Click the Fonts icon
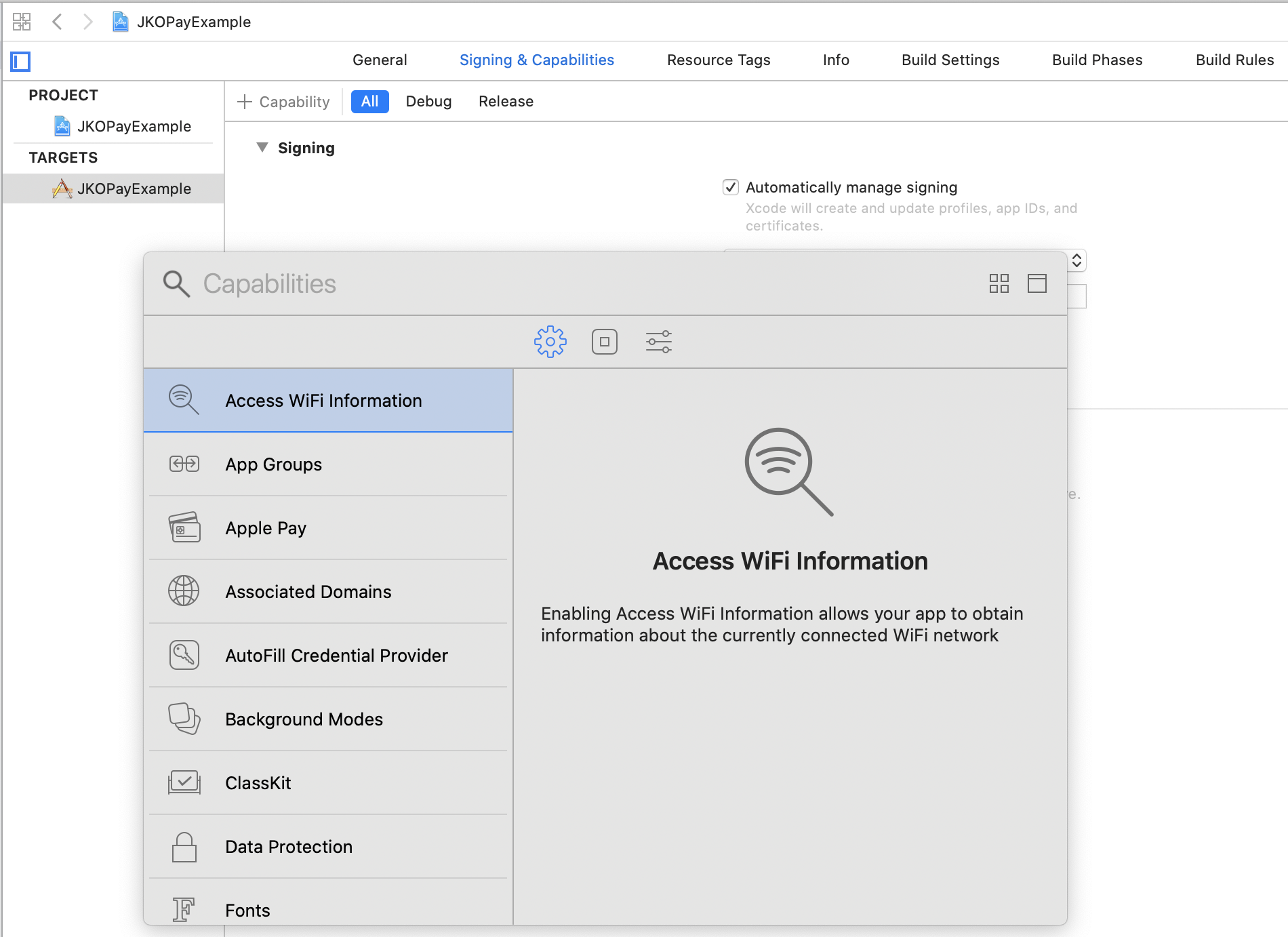This screenshot has height=937, width=1288. tap(184, 910)
